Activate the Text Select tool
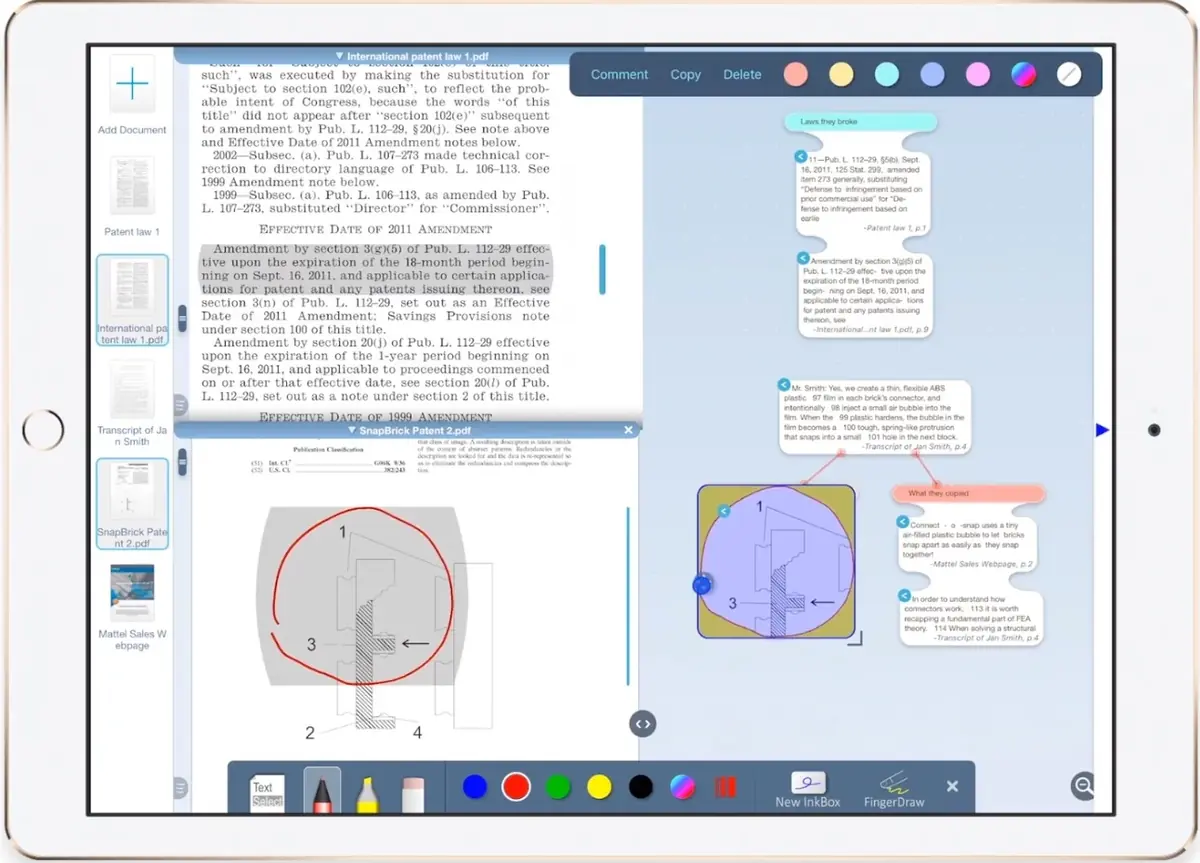Viewport: 1200px width, 863px height. tap(267, 793)
